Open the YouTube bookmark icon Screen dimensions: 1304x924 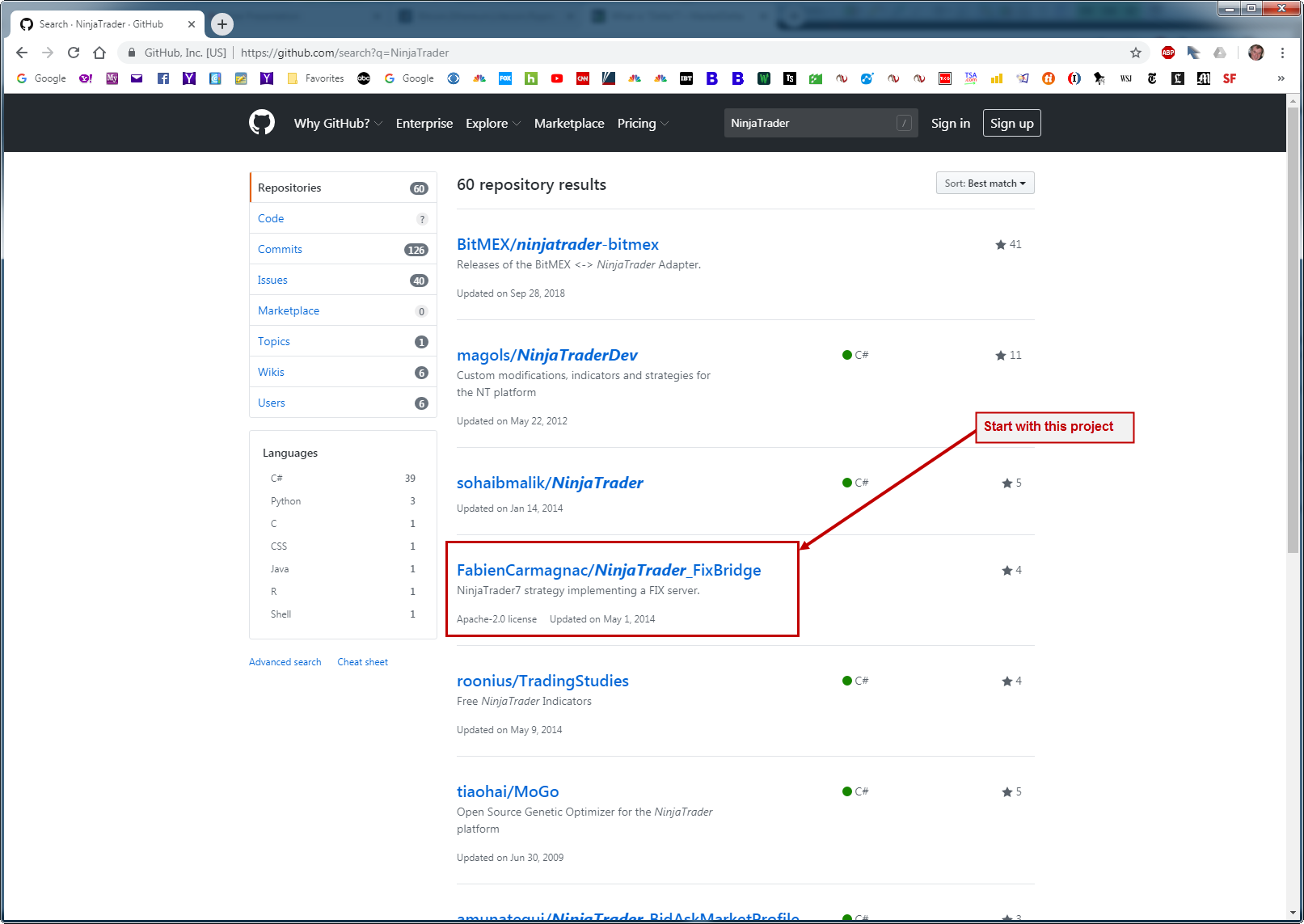point(557,78)
